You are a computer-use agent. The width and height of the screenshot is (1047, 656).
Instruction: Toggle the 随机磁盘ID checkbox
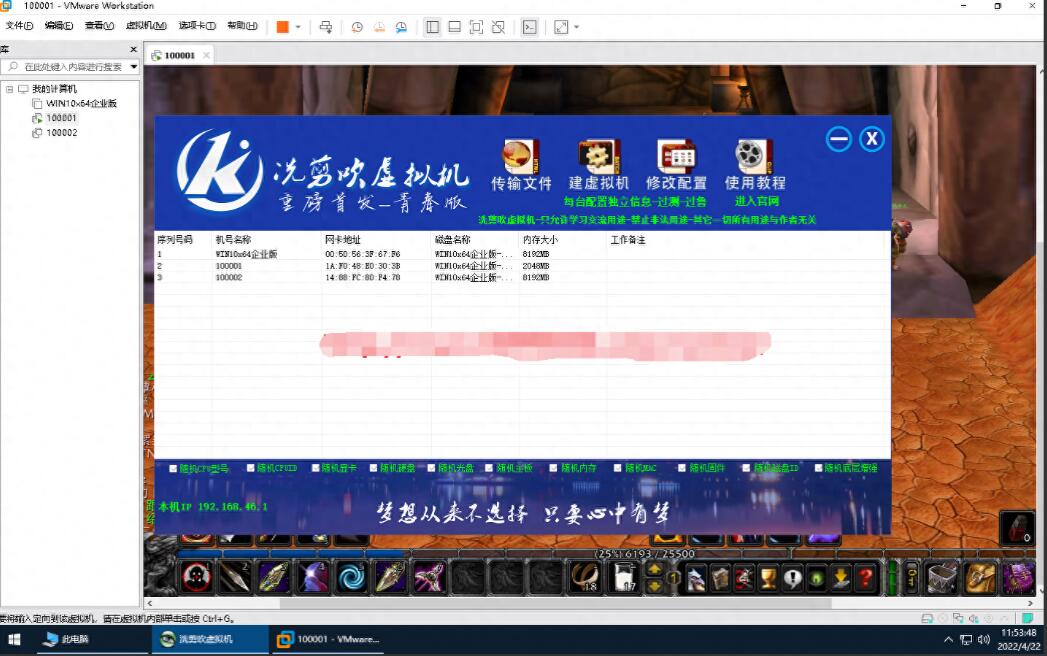point(746,468)
